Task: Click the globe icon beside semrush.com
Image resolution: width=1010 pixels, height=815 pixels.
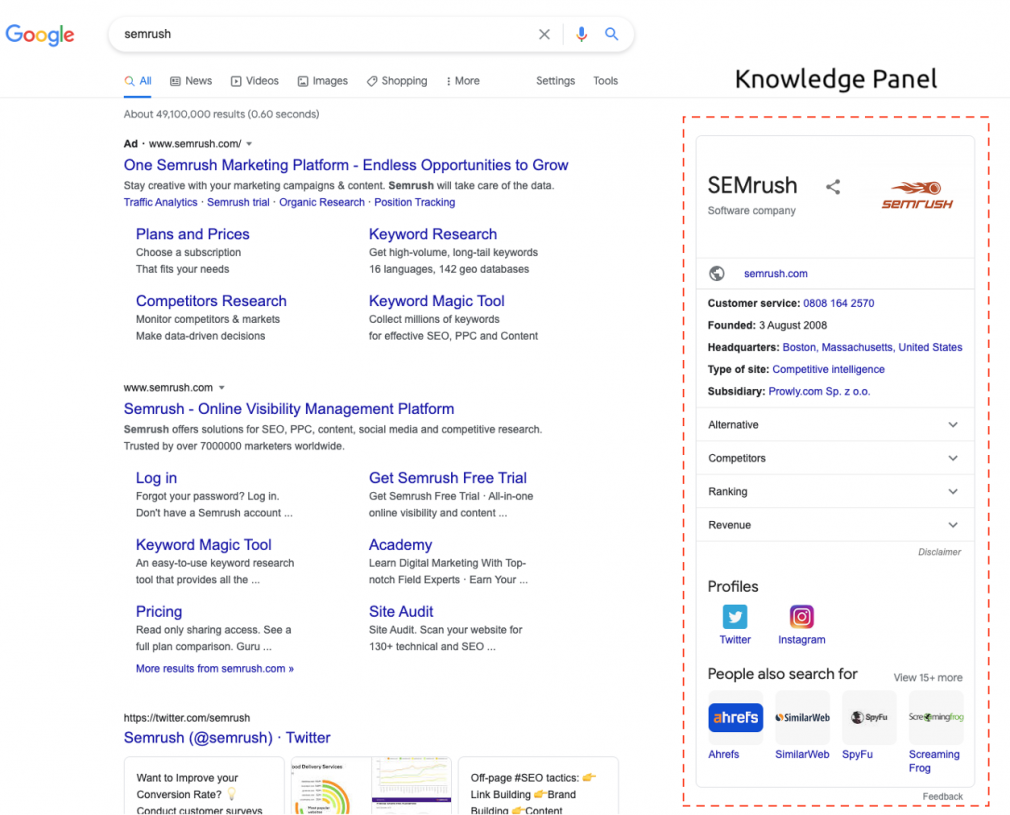Action: point(717,273)
